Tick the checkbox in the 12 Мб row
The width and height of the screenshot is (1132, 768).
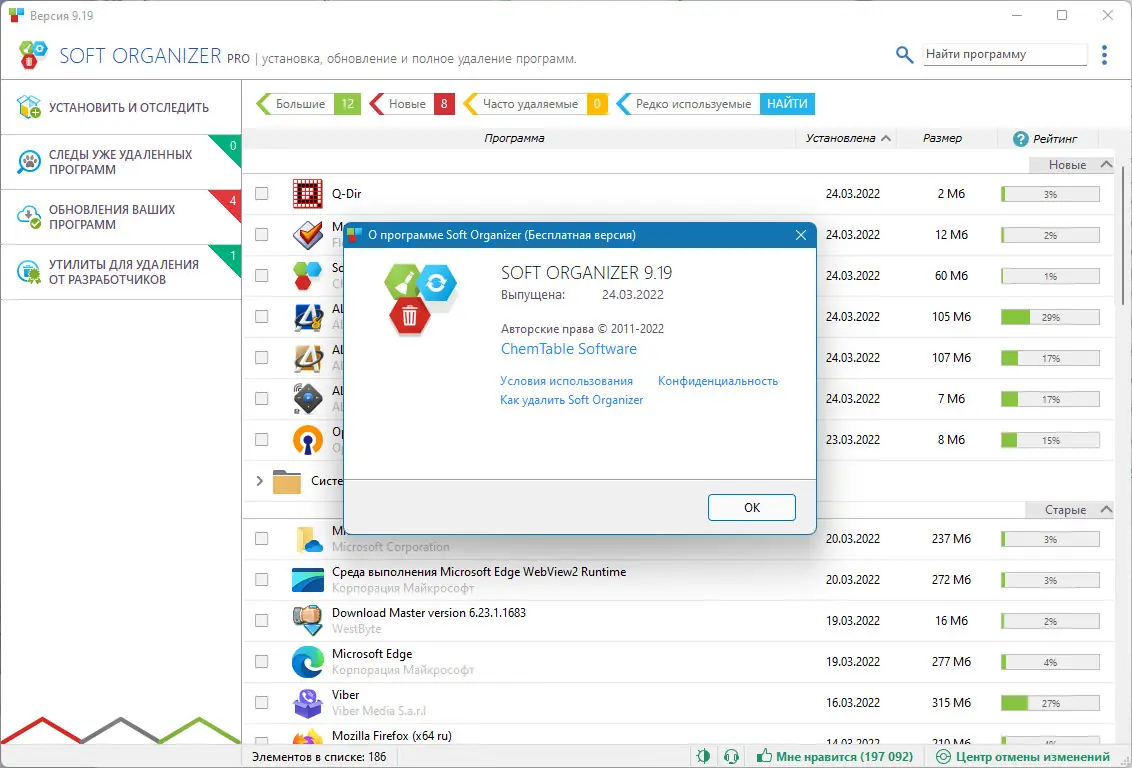click(261, 235)
